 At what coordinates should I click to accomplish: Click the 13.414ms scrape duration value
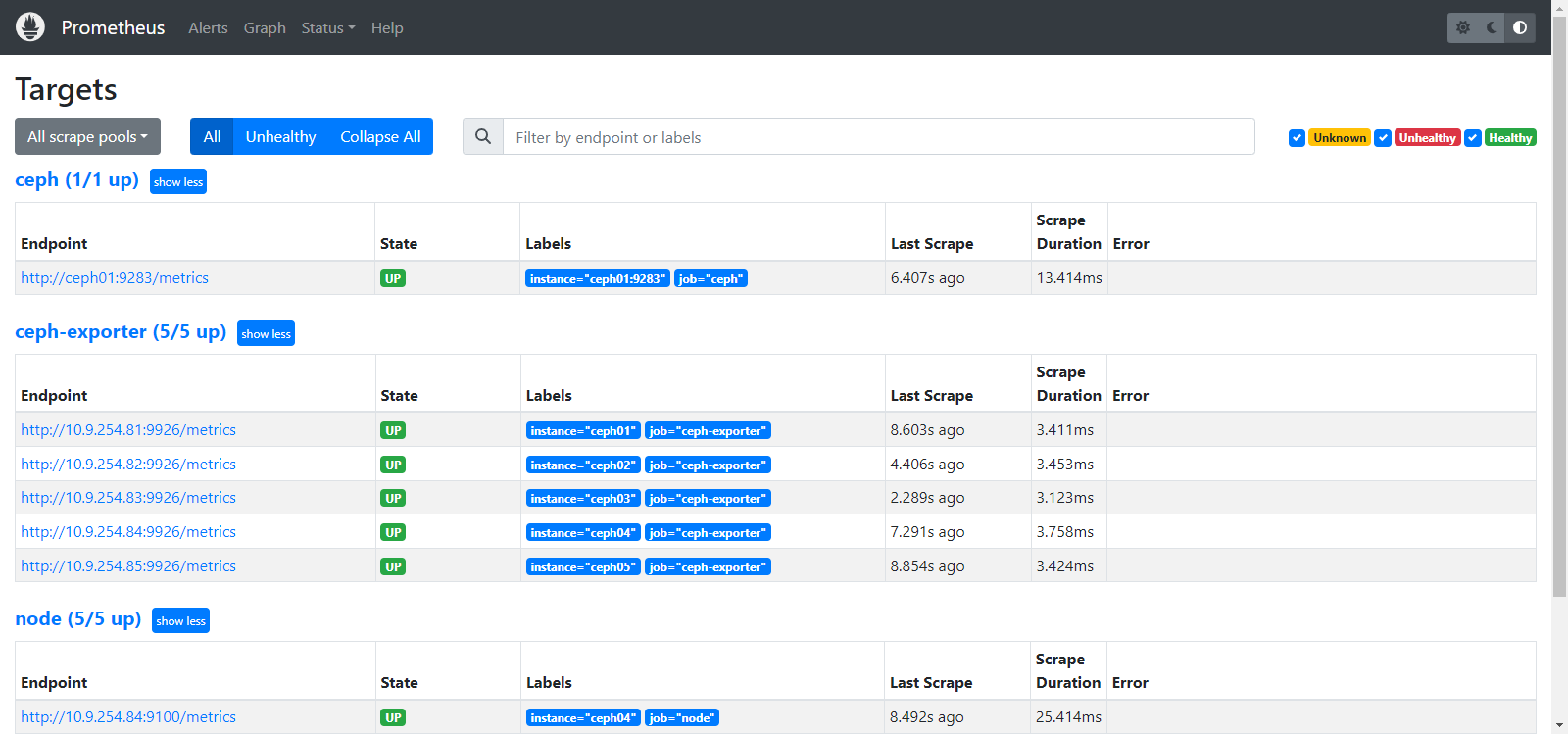click(1069, 277)
